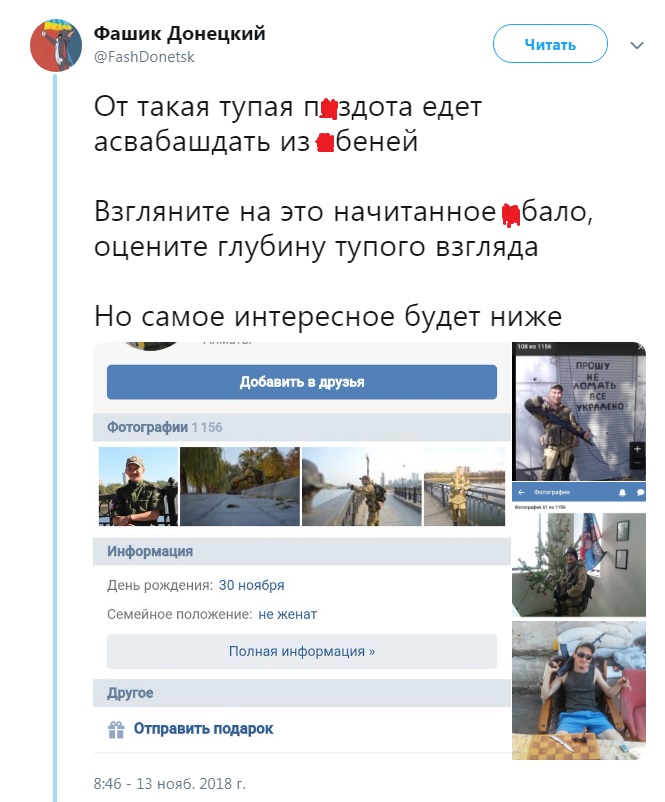Click Отправить подарок link

coord(204,728)
